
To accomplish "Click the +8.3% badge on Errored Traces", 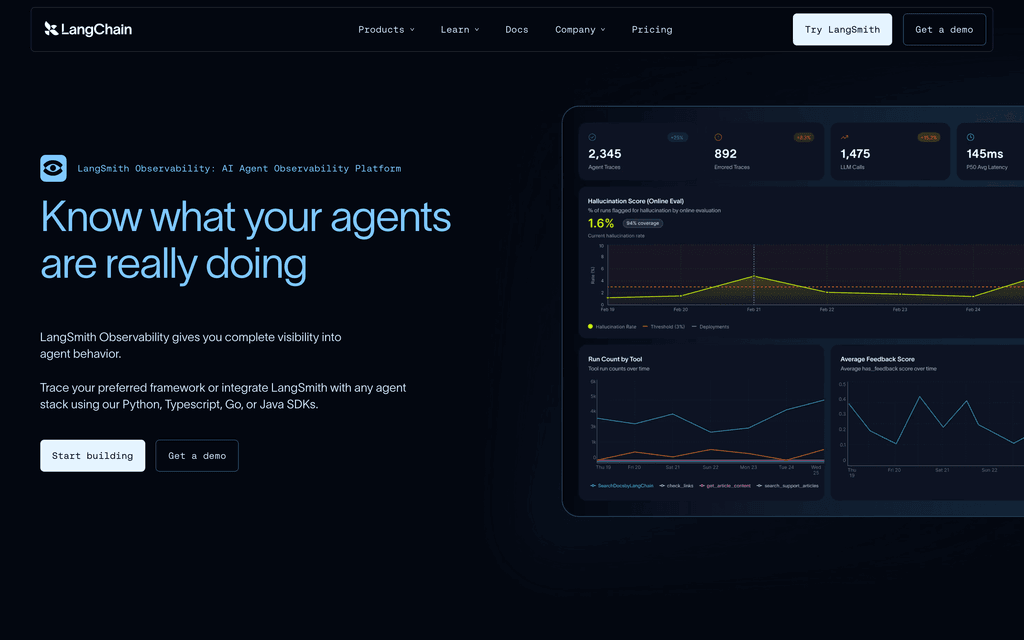I will click(803, 138).
